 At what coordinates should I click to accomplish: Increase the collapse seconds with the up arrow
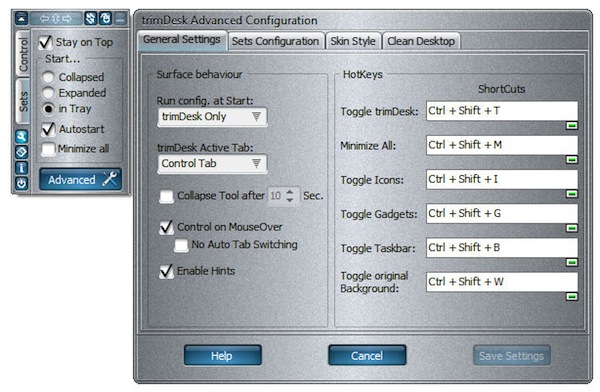(290, 192)
